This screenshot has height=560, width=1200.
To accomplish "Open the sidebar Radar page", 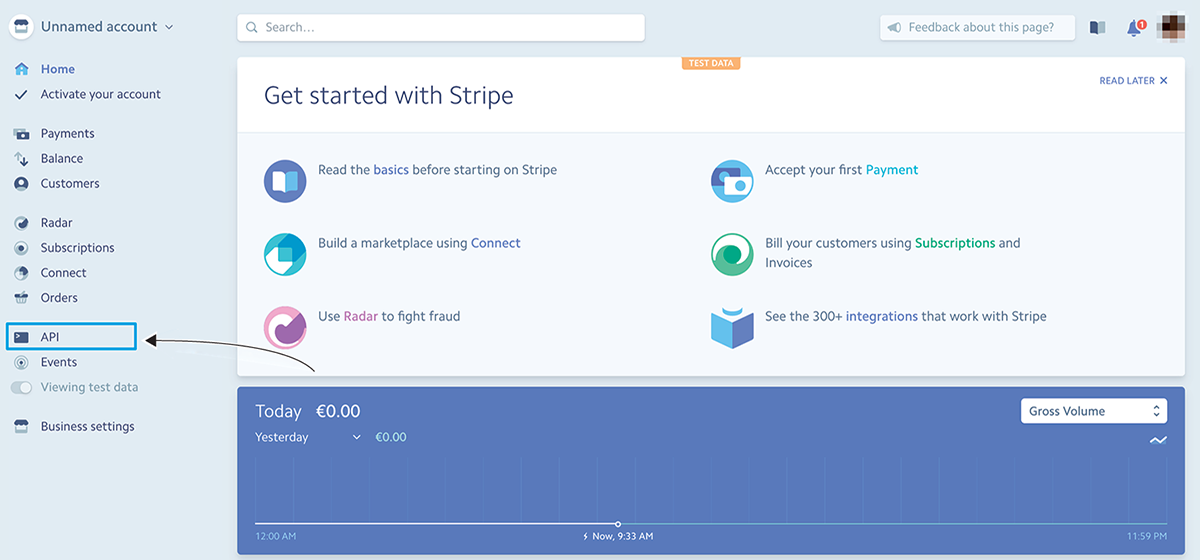I will click(57, 223).
